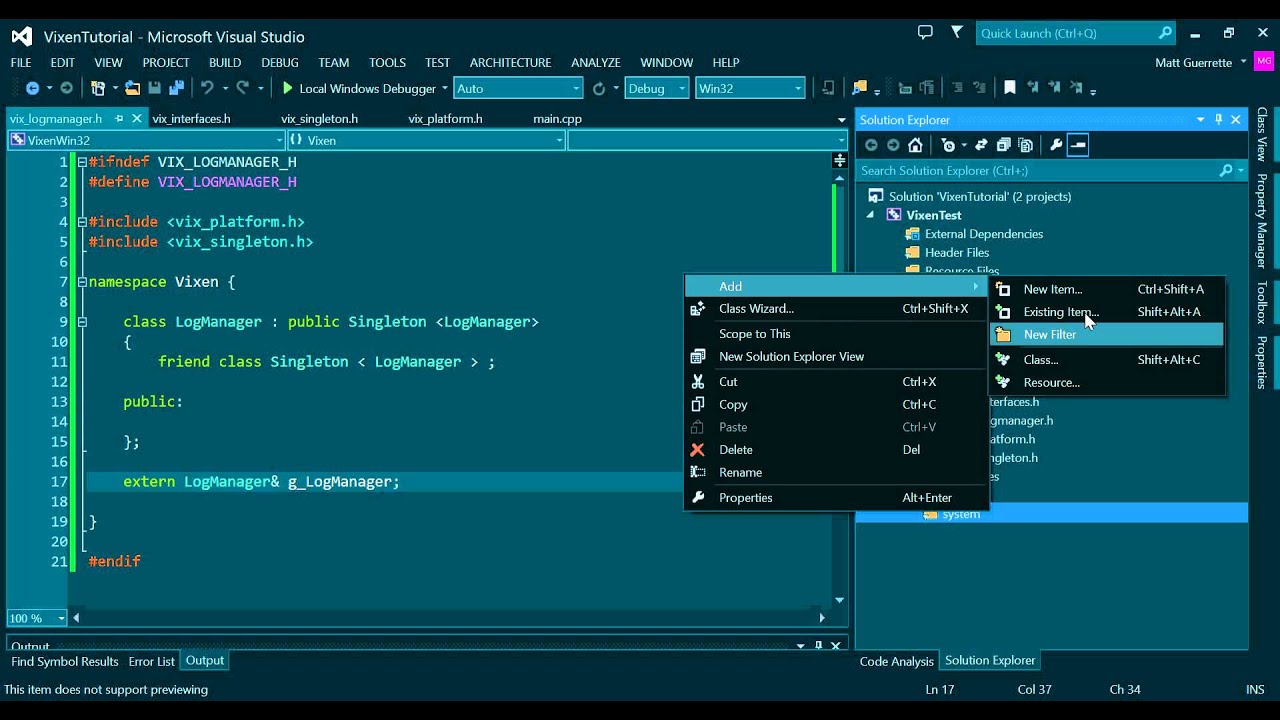The image size is (1280, 720).
Task: Click Solution Explorer Properties wrench icon
Action: tap(1056, 145)
